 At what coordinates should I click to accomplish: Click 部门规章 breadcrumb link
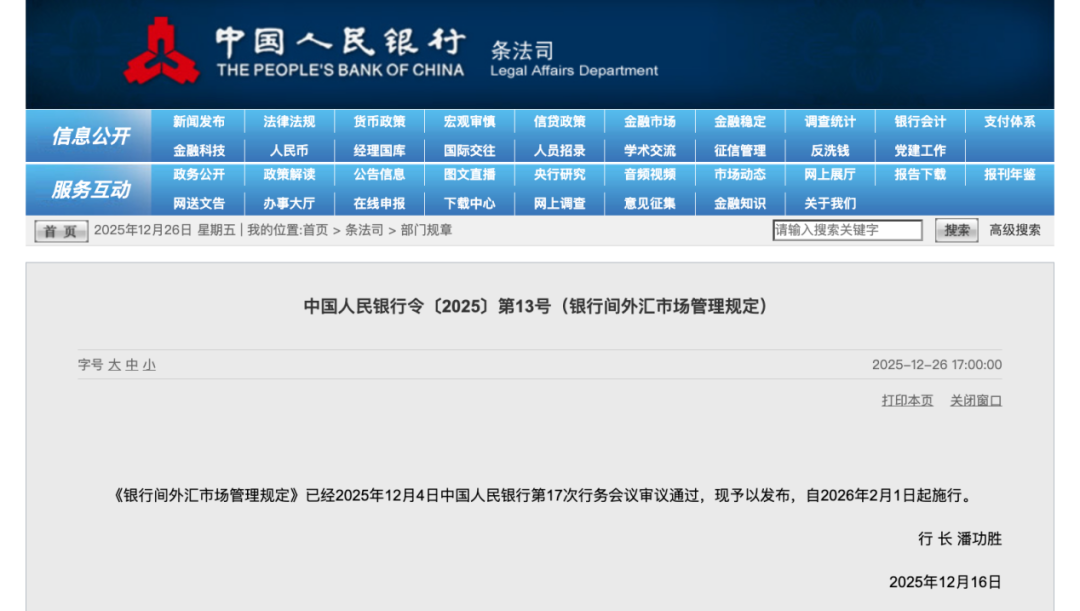pyautogui.click(x=426, y=230)
